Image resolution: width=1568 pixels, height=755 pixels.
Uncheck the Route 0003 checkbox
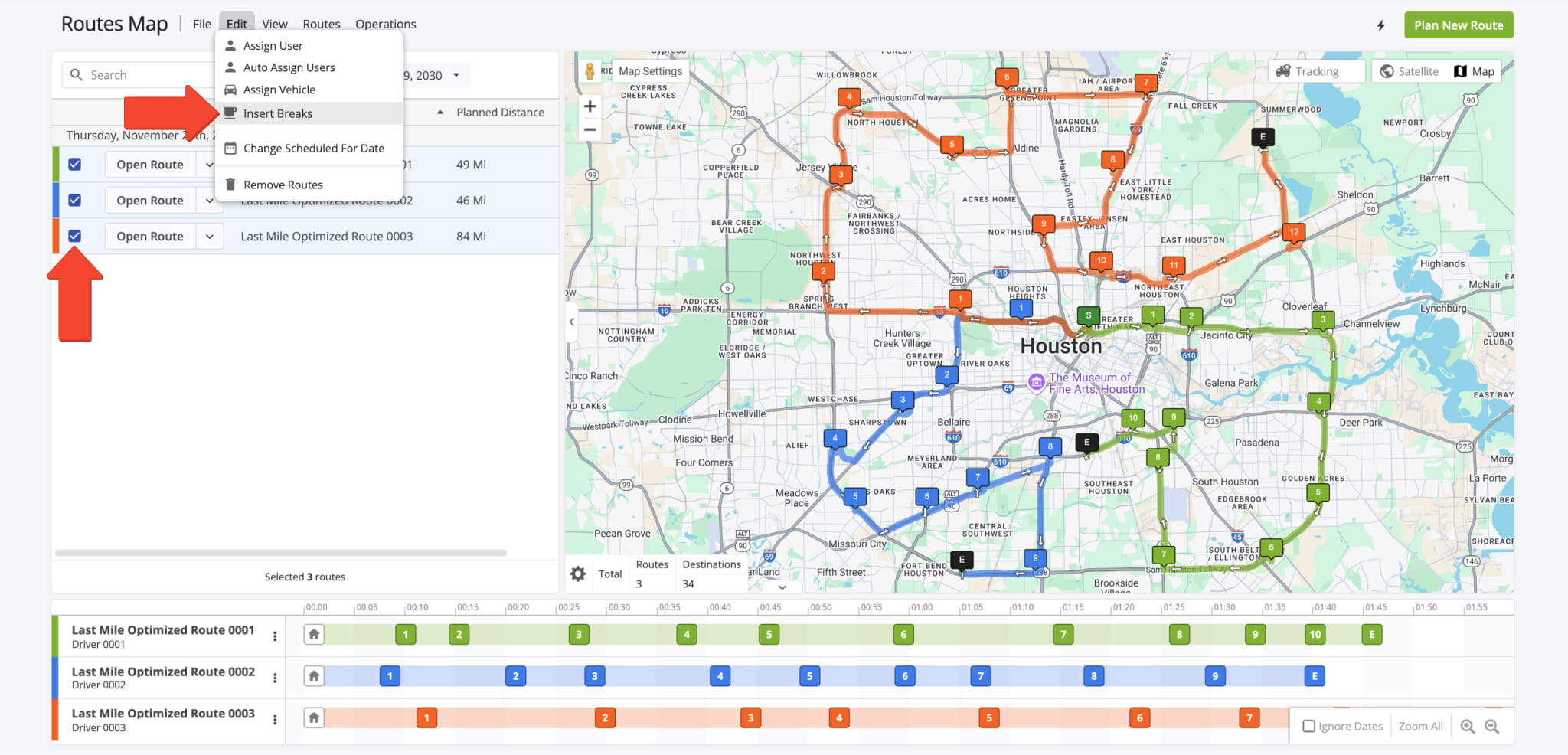pos(75,236)
